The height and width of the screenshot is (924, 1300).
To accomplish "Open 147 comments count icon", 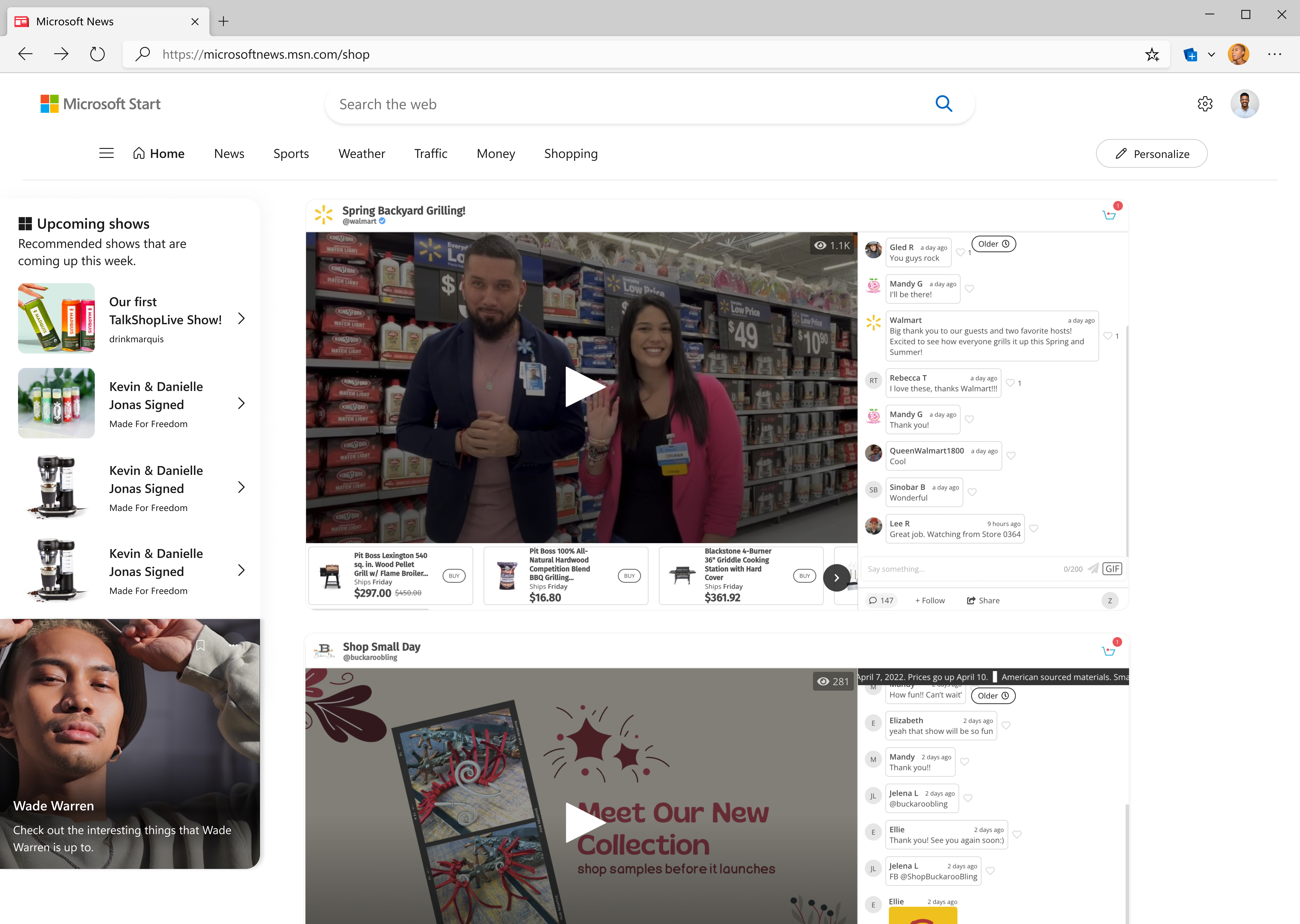I will (881, 600).
